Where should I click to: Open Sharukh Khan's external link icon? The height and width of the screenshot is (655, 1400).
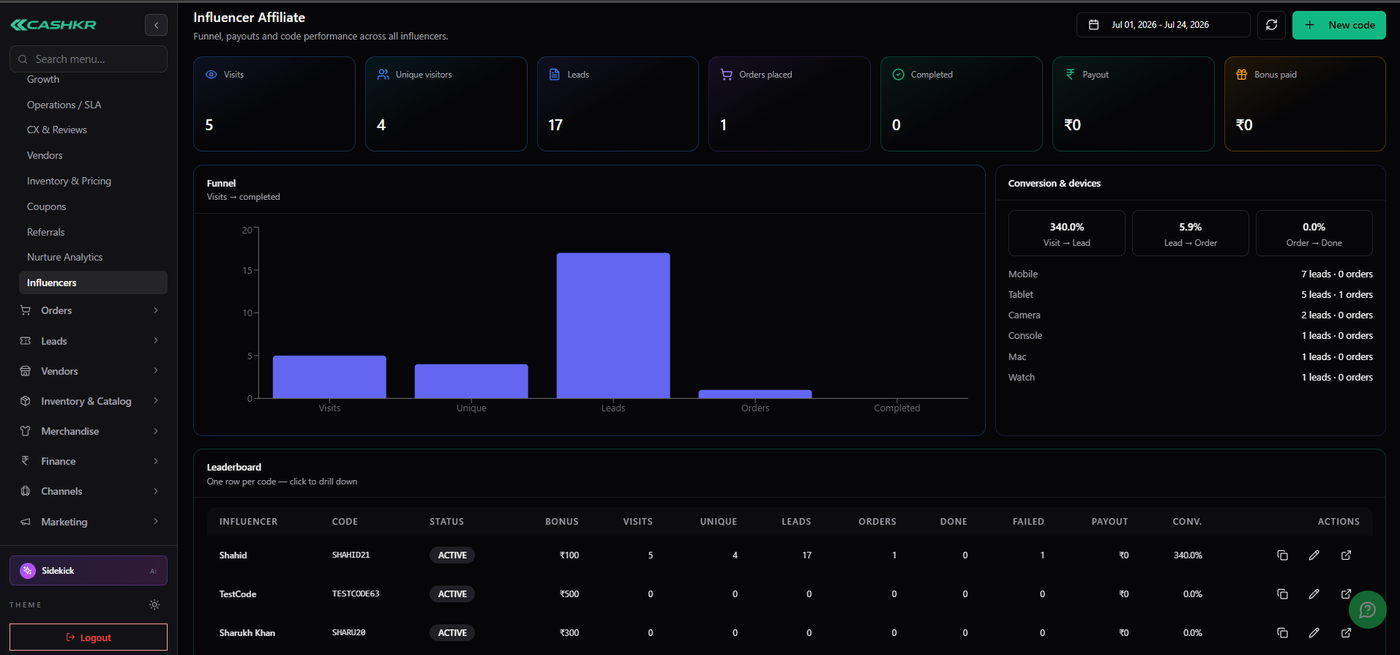tap(1346, 633)
